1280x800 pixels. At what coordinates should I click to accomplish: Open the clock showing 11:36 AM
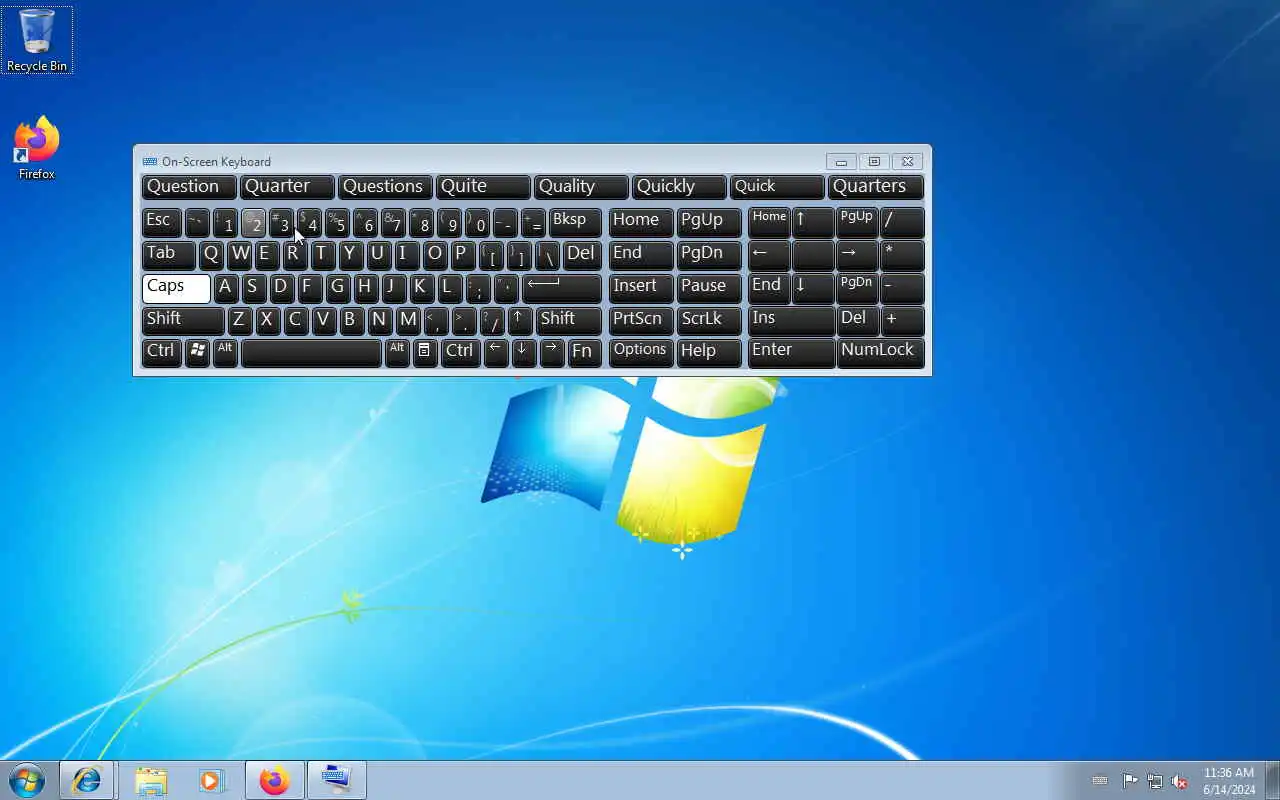[1229, 781]
